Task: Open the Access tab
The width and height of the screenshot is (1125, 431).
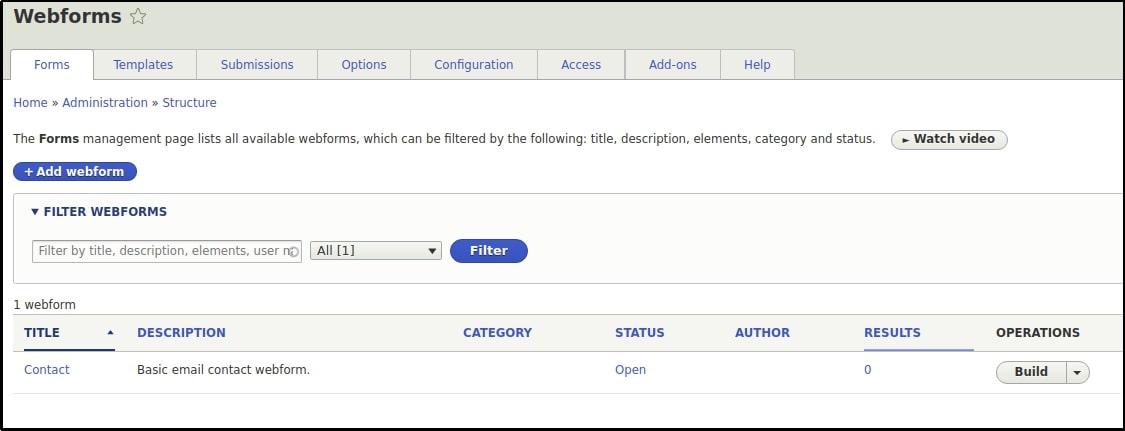Action: click(x=581, y=65)
